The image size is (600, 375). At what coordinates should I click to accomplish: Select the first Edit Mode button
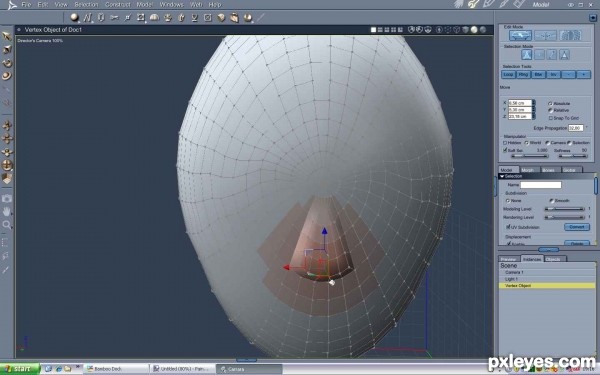tap(520, 36)
